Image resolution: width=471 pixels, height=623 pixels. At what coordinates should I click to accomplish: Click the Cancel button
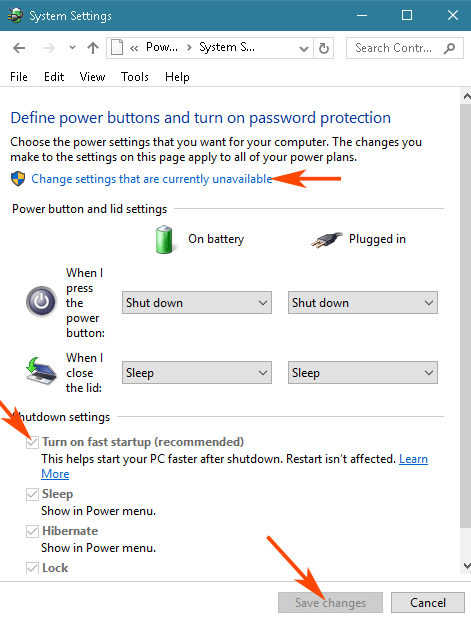pos(428,603)
